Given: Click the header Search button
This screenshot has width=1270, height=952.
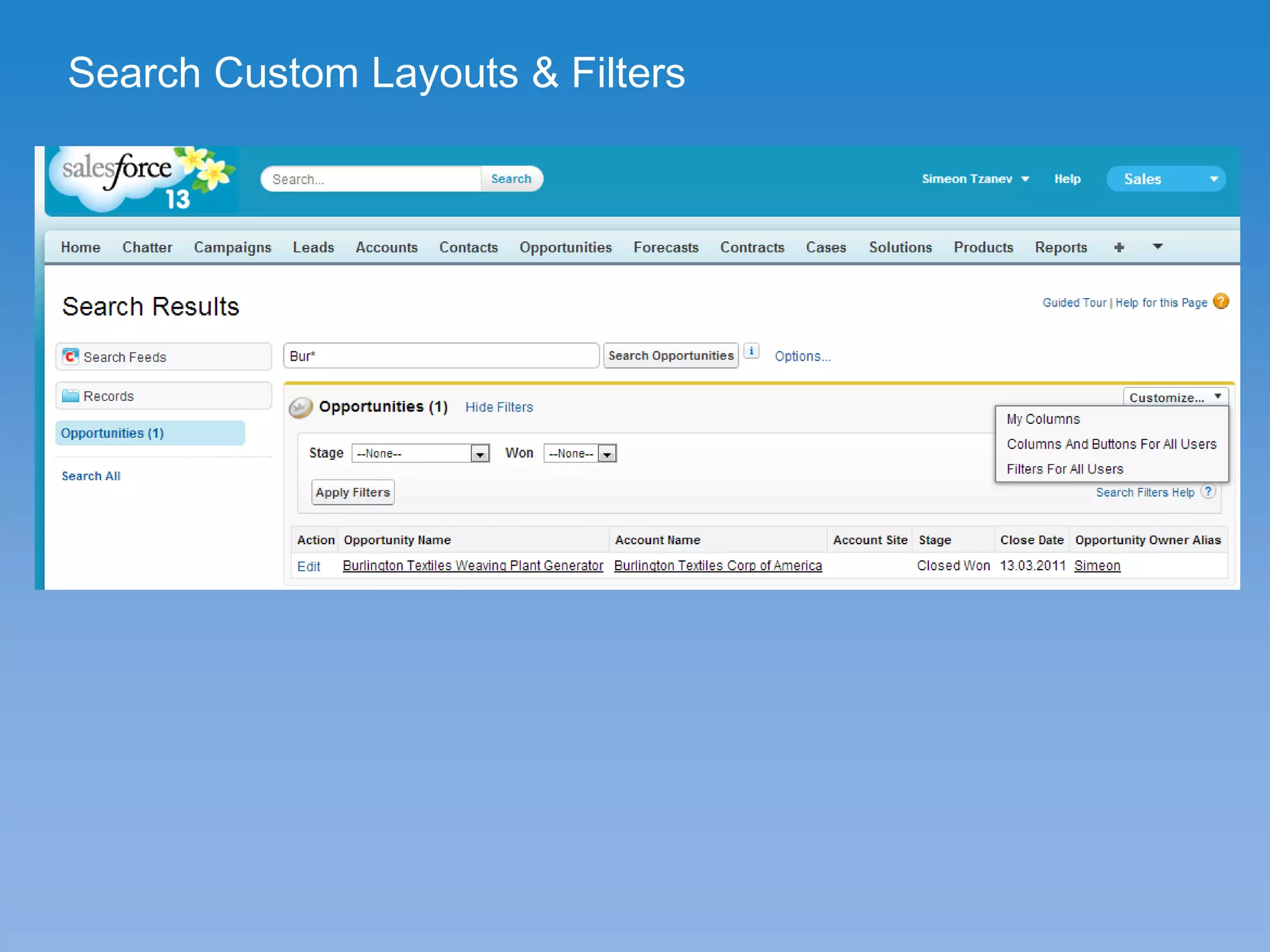Looking at the screenshot, I should point(512,178).
